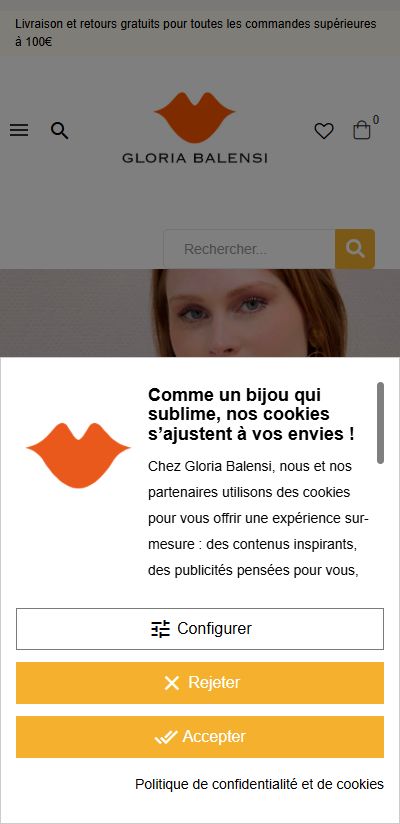Click the double-check icon in Accepter
Image resolution: width=400 pixels, height=824 pixels.
(166, 737)
